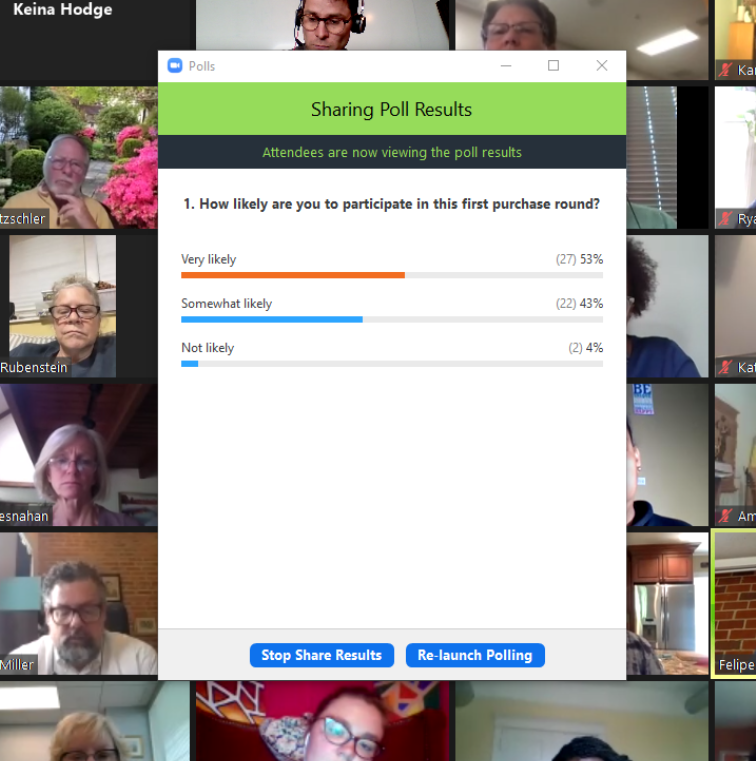Minimize the Polls window
Image resolution: width=756 pixels, height=761 pixels.
[x=506, y=66]
